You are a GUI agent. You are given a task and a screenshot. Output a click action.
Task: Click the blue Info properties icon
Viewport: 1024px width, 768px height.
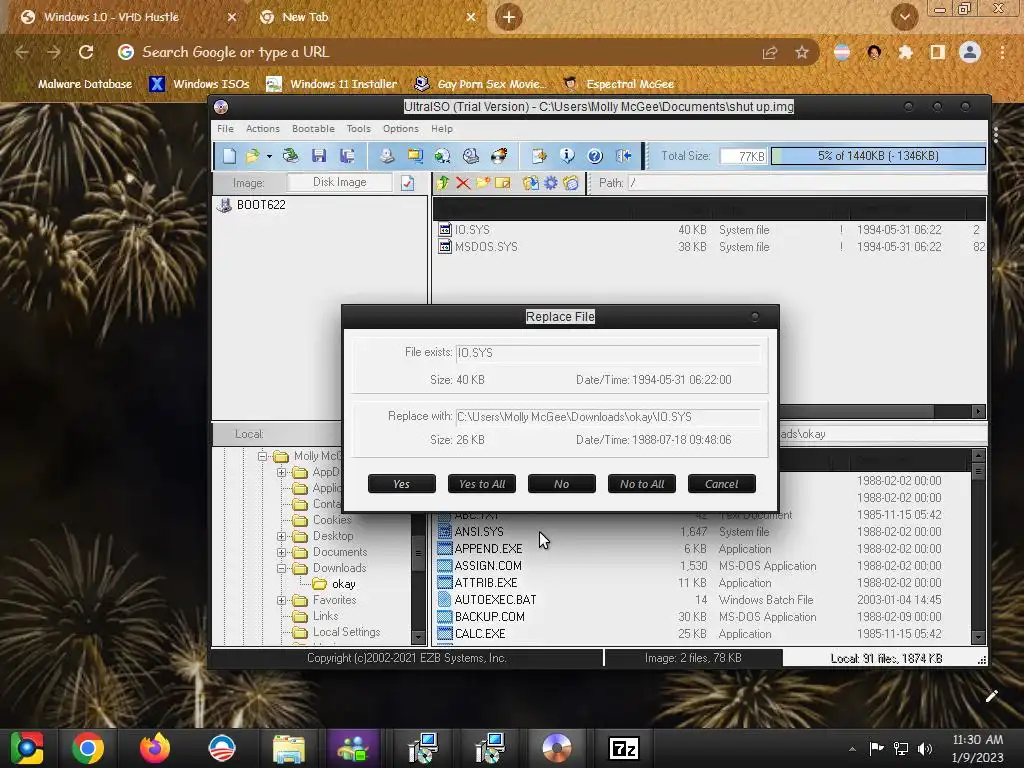[567, 155]
